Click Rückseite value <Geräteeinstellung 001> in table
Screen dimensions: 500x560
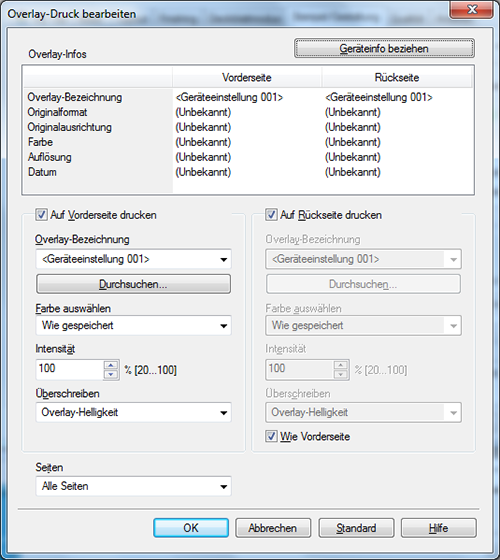(379, 97)
